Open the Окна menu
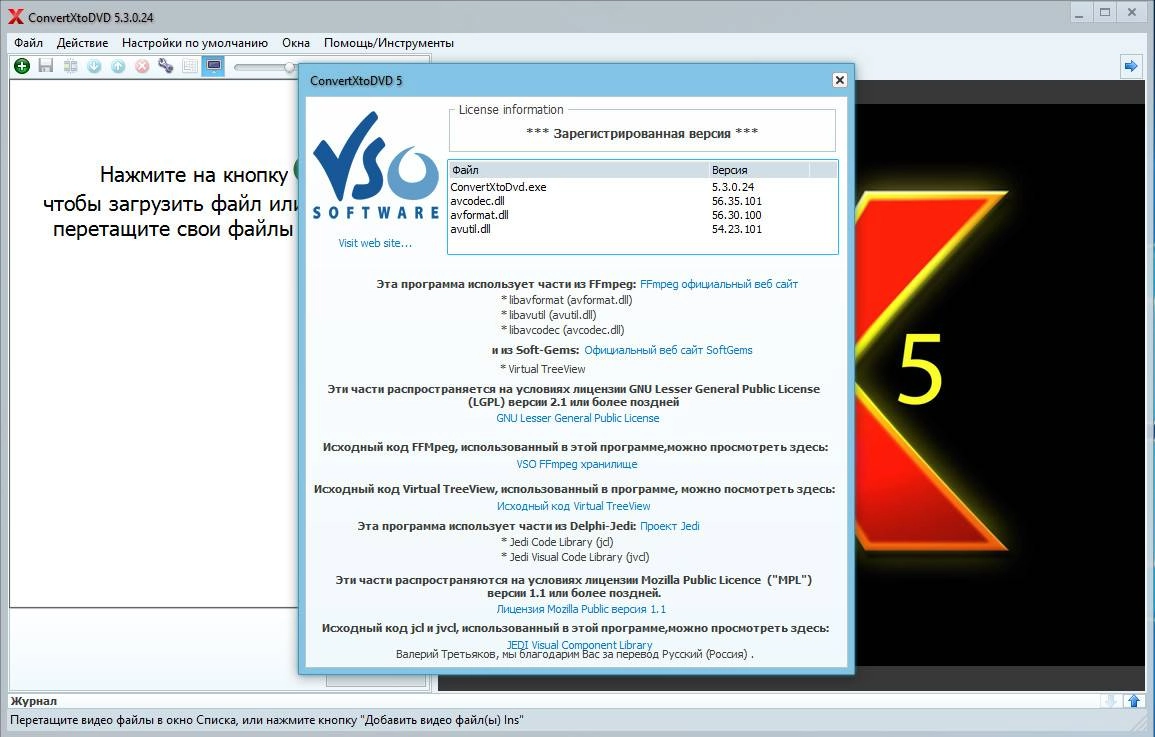 (x=295, y=43)
